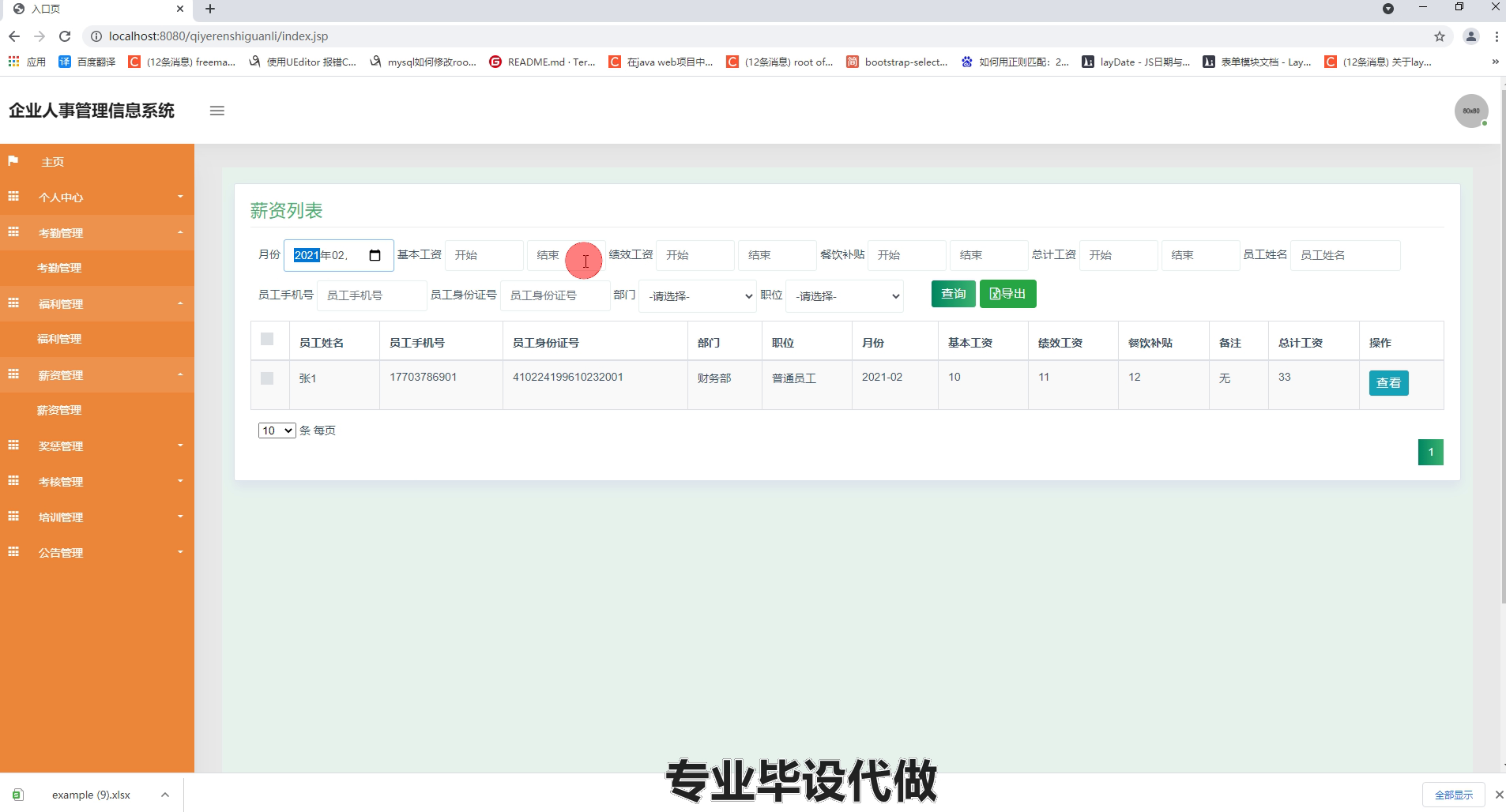This screenshot has height=812, width=1506.
Task: Show more bookmarks overflow chevron
Action: (1495, 62)
